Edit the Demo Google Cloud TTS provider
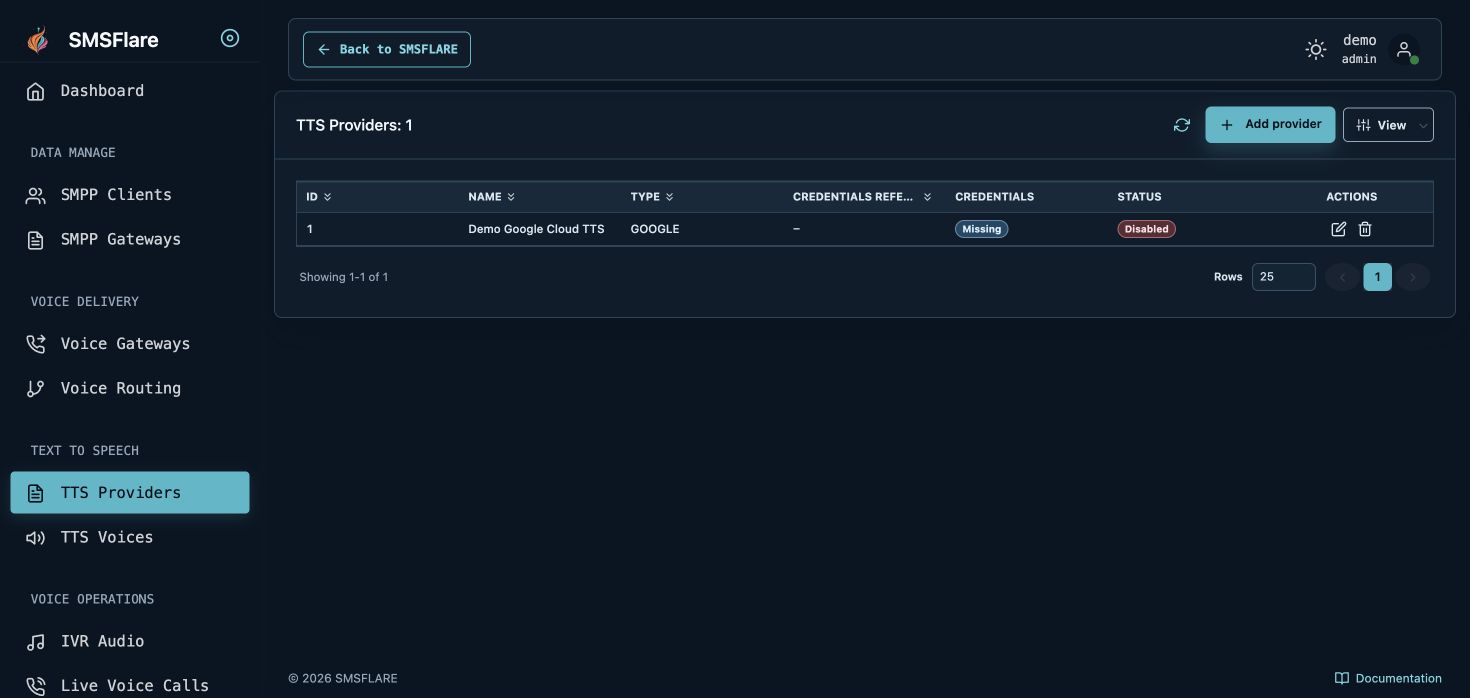The image size is (1470, 698). [x=1339, y=229]
